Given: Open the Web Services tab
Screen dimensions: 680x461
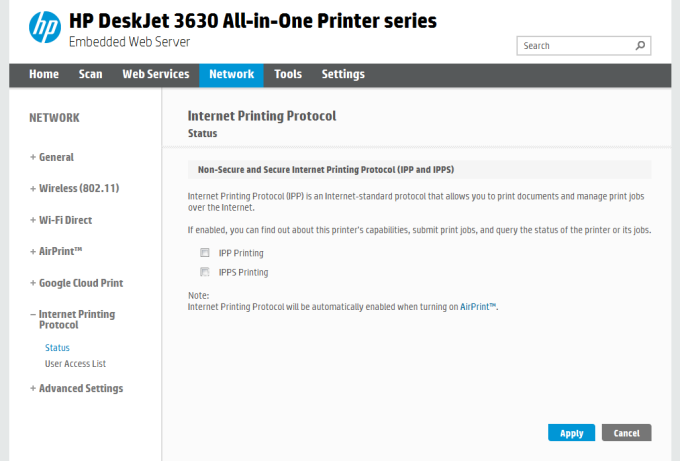Looking at the screenshot, I should 155,74.
